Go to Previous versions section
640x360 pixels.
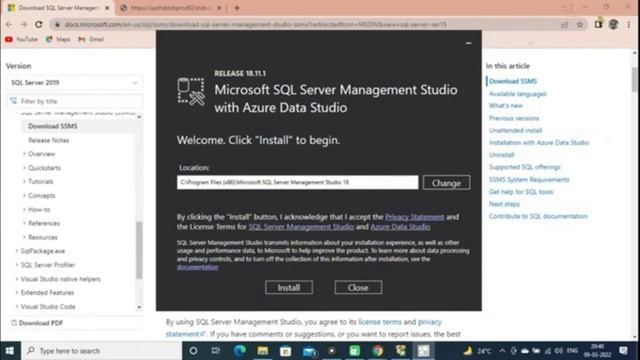(514, 118)
